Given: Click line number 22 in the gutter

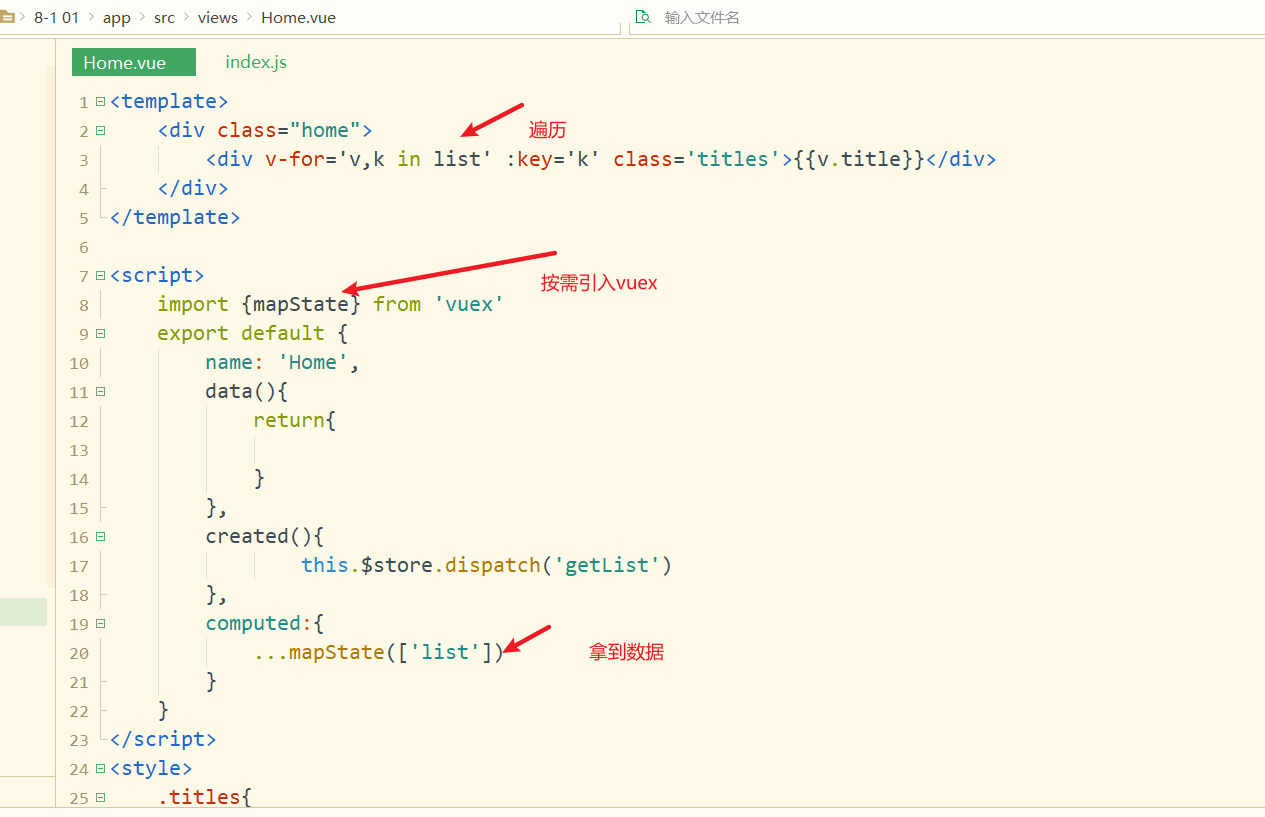Looking at the screenshot, I should click(79, 712).
